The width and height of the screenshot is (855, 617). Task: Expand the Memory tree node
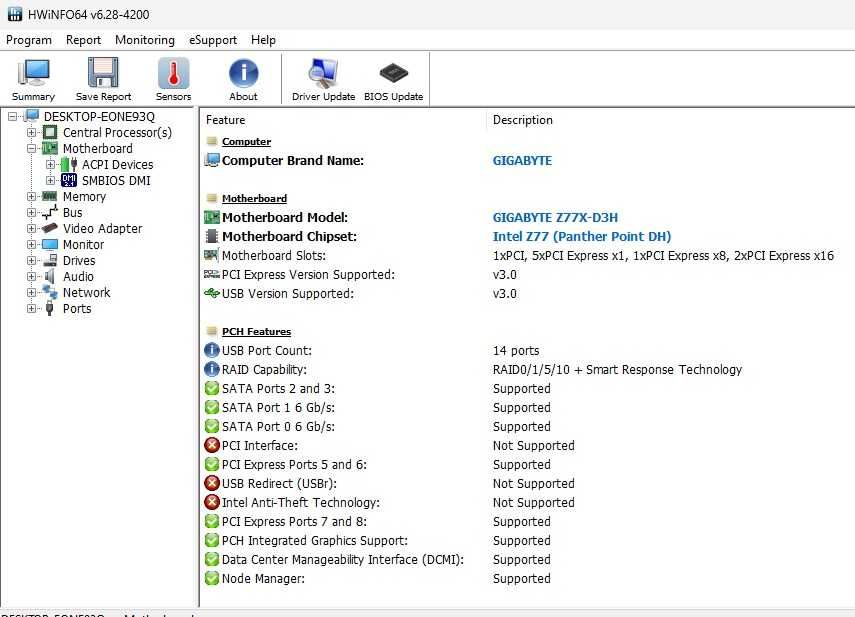point(31,196)
